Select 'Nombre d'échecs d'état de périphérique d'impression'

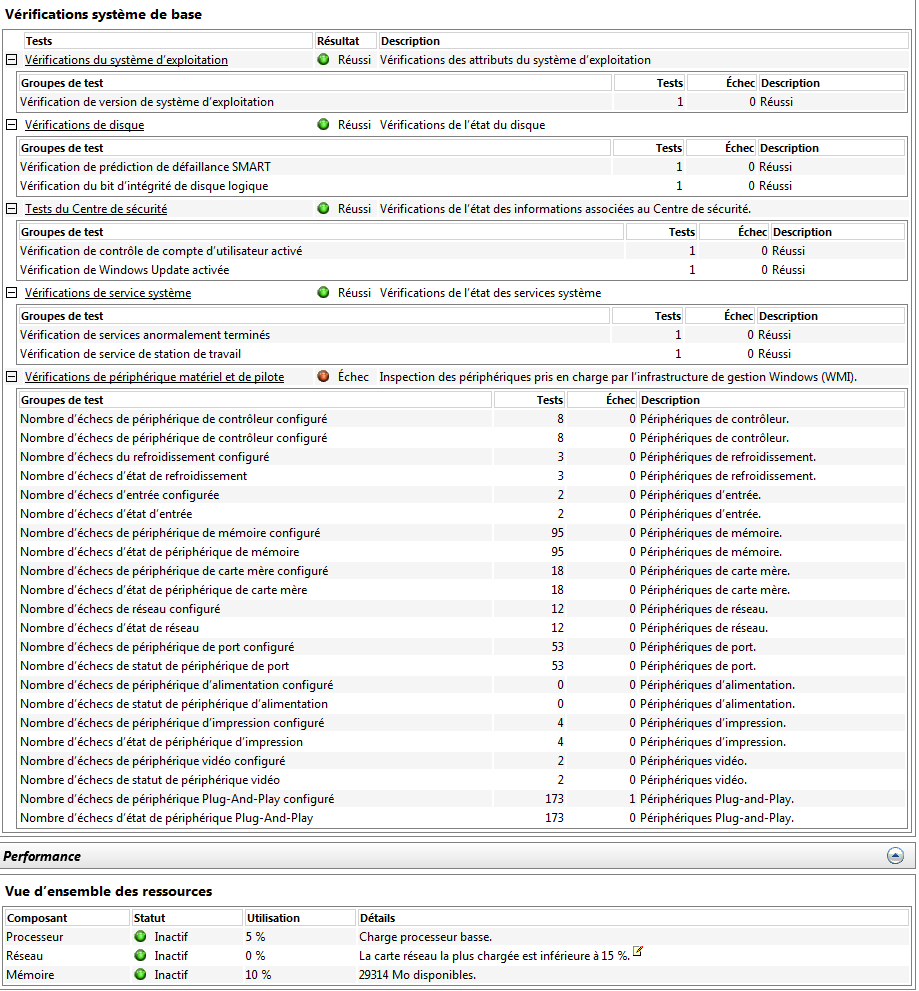pos(462,741)
